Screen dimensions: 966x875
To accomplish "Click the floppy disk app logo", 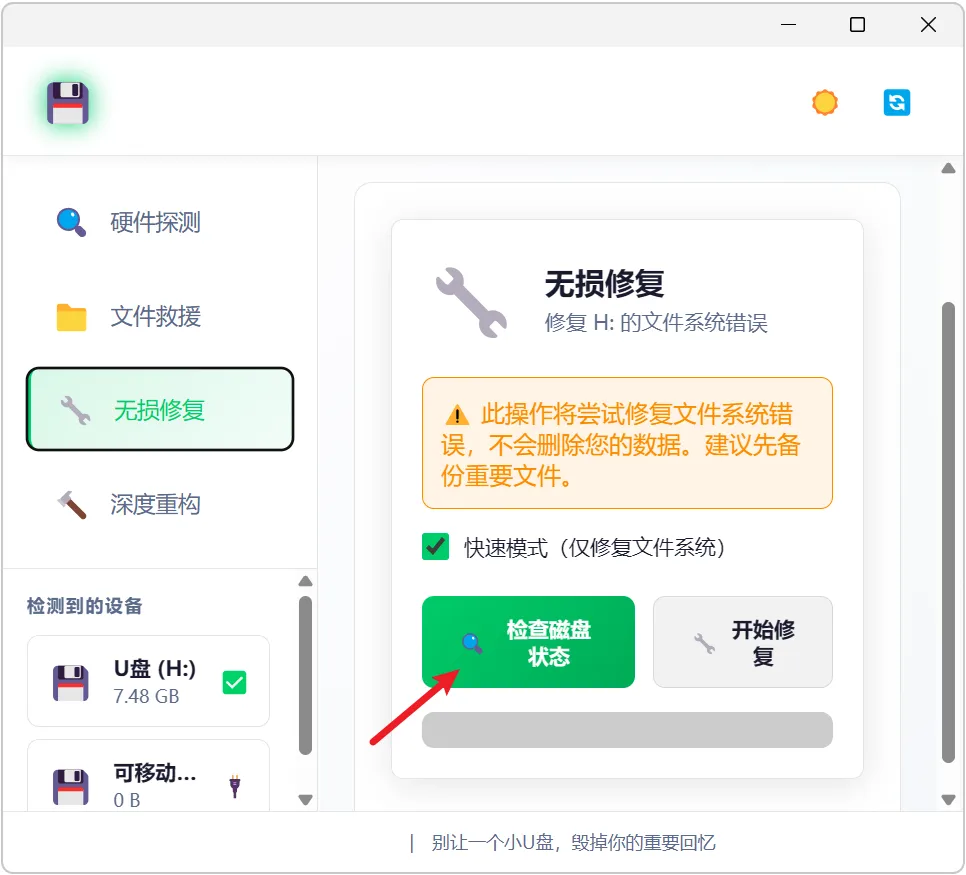I will click(68, 102).
